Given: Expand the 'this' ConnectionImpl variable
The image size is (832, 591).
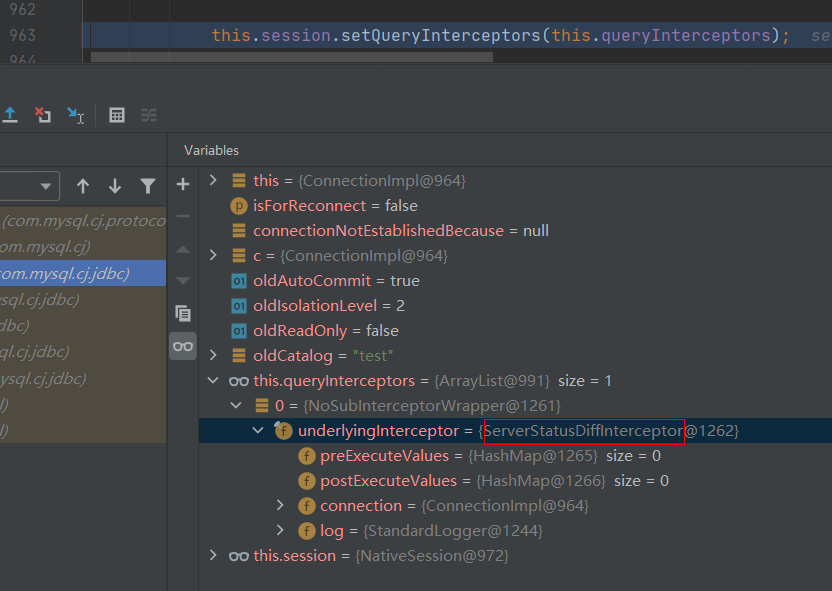Looking at the screenshot, I should [212, 181].
